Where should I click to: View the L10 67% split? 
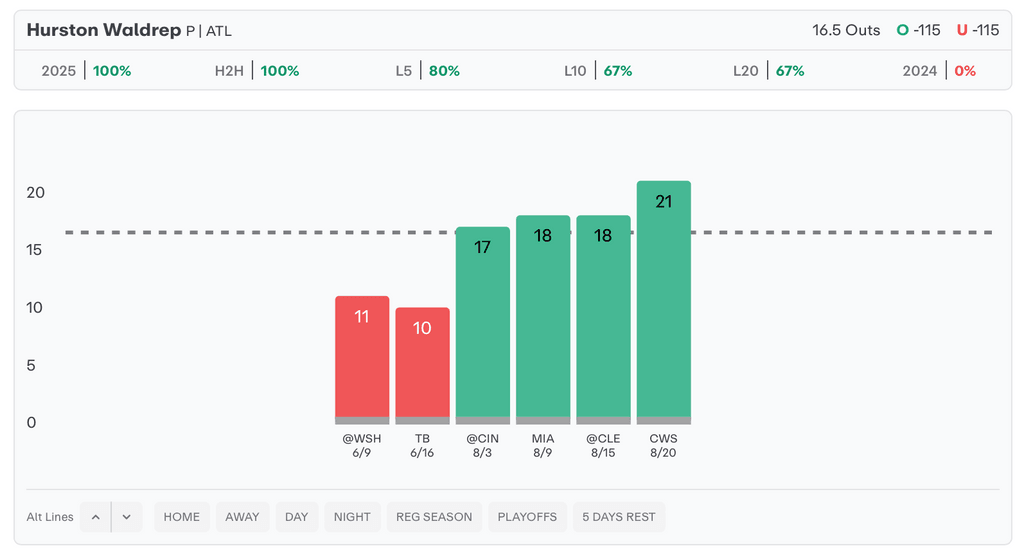(598, 70)
